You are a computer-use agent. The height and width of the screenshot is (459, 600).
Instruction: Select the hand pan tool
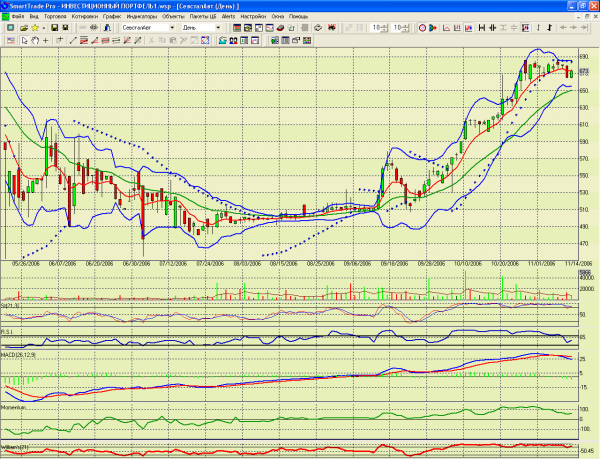click(x=35, y=40)
